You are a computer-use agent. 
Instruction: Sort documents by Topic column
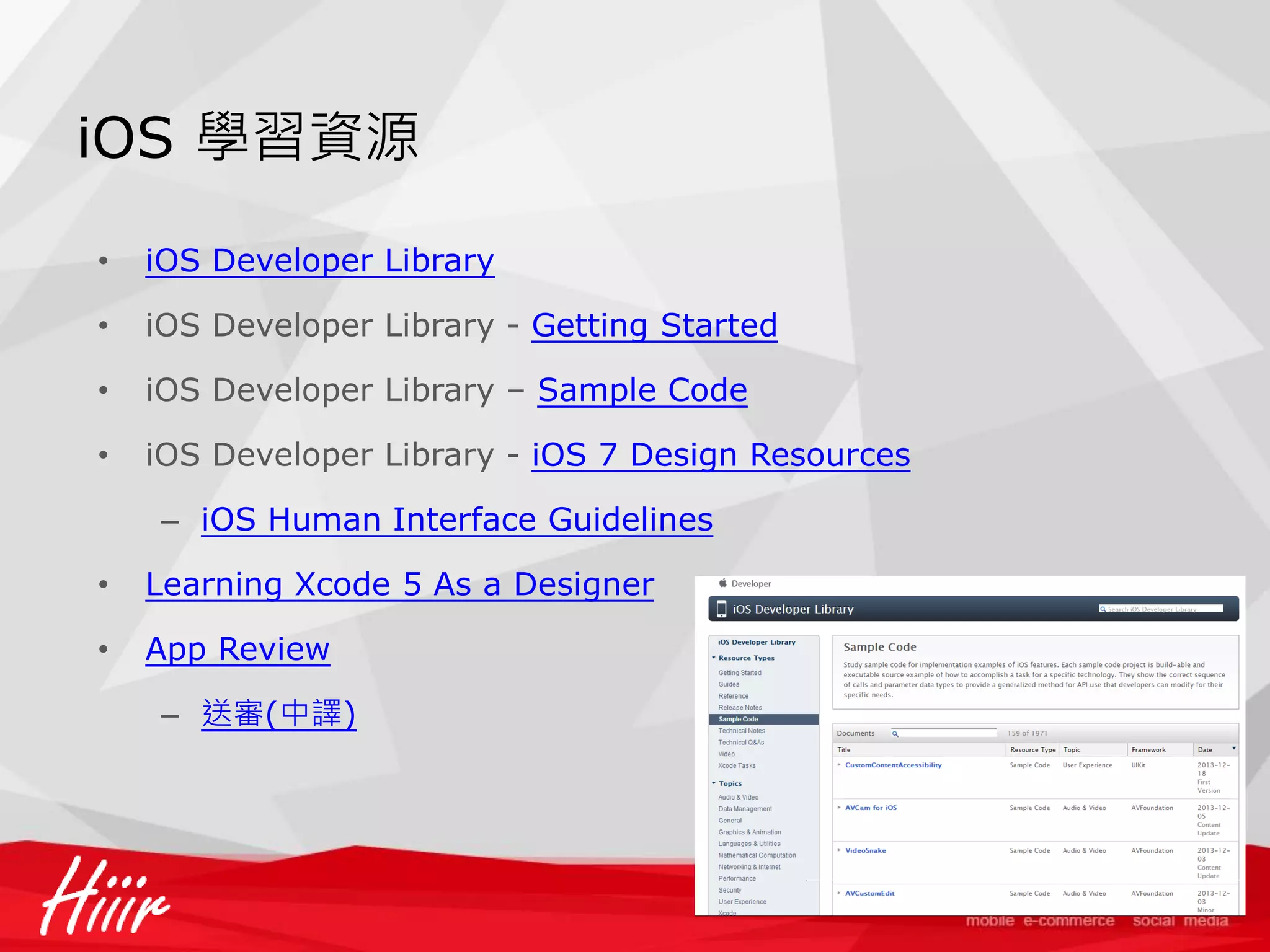click(1093, 750)
